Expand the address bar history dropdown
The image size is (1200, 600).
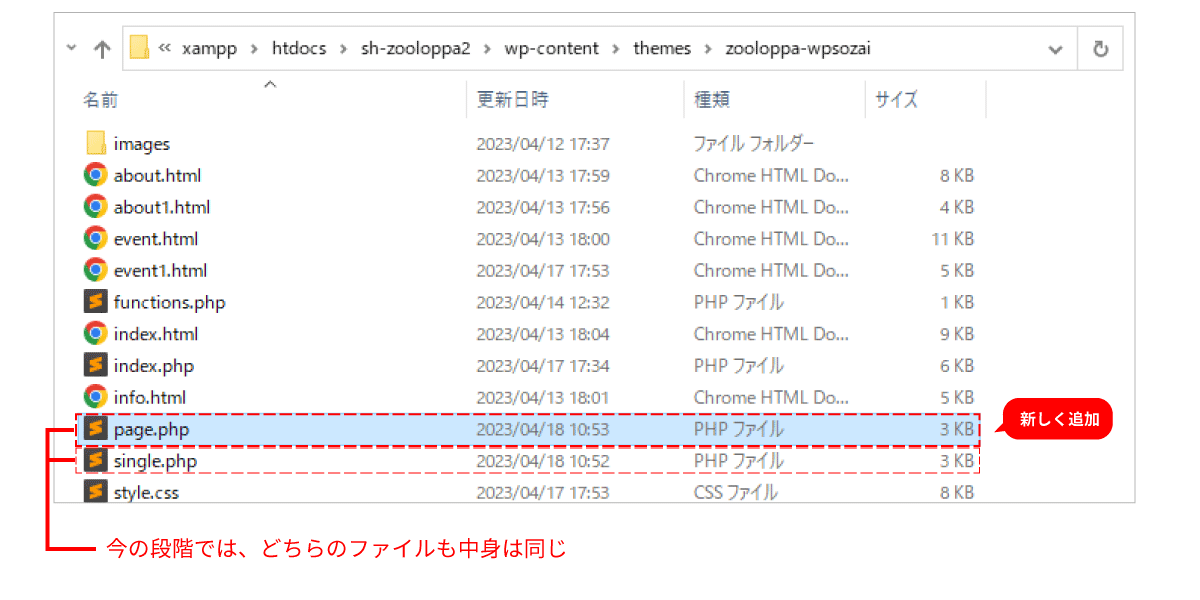(1055, 49)
